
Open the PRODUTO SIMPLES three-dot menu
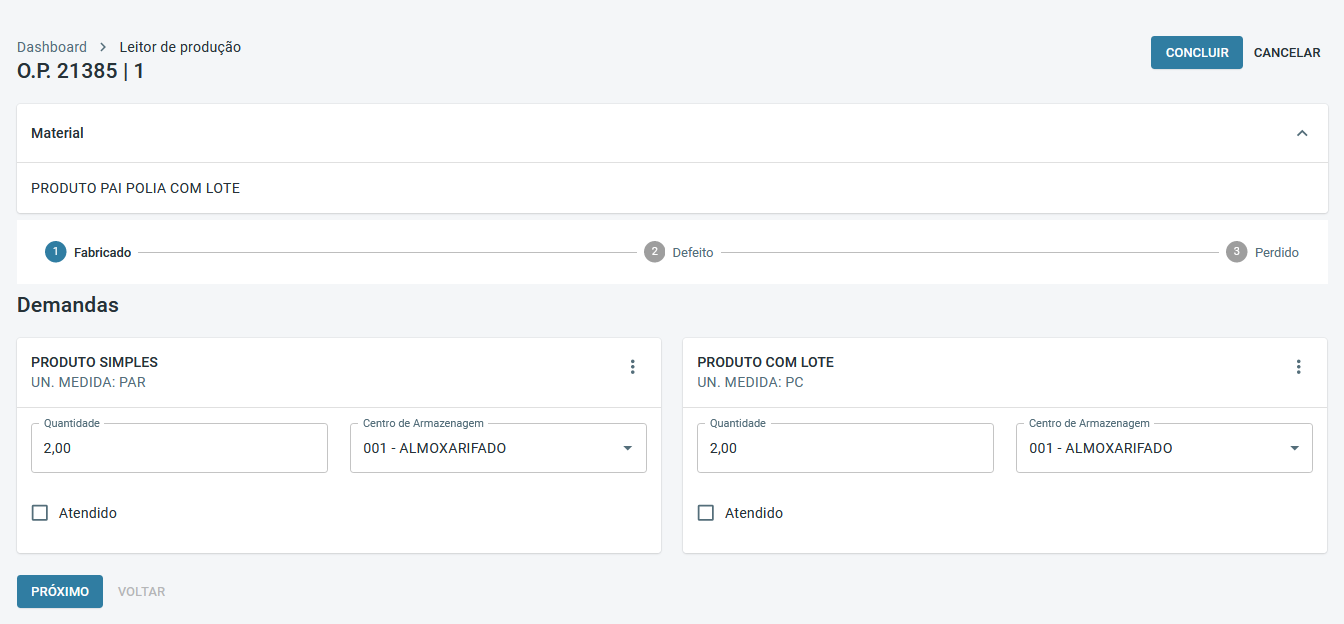tap(632, 367)
